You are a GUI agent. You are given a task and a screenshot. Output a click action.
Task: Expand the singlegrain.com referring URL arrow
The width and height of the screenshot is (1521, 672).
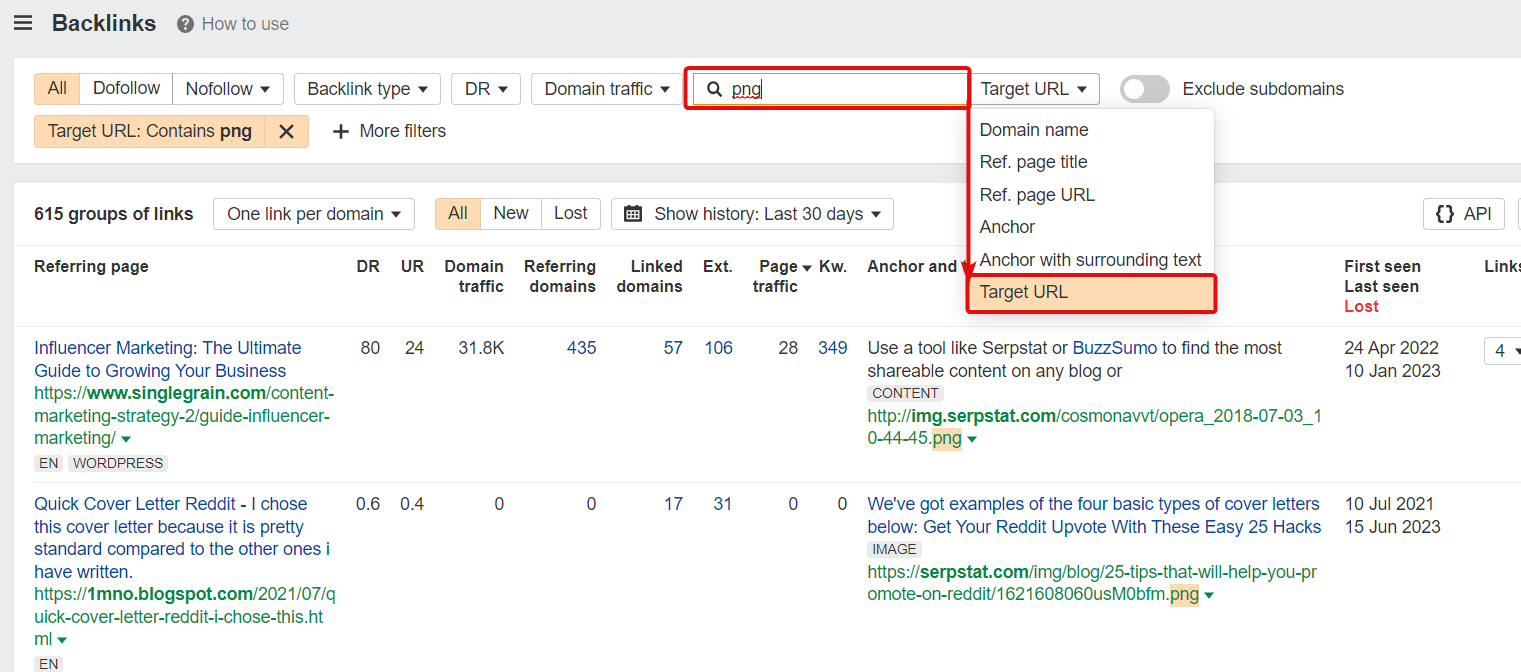pyautogui.click(x=126, y=439)
